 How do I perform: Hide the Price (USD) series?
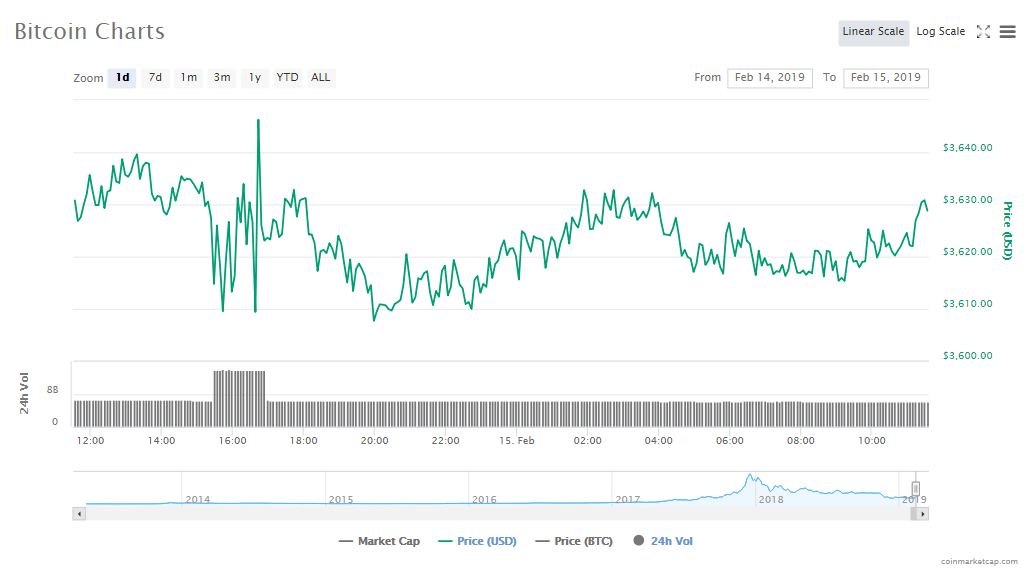(x=477, y=541)
